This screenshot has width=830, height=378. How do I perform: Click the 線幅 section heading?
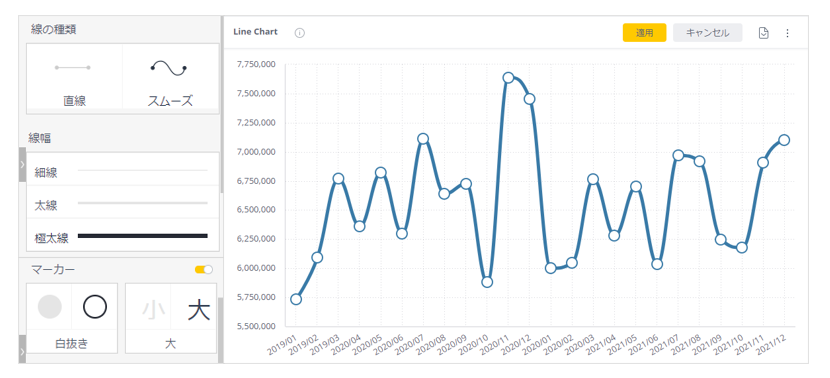(40, 138)
